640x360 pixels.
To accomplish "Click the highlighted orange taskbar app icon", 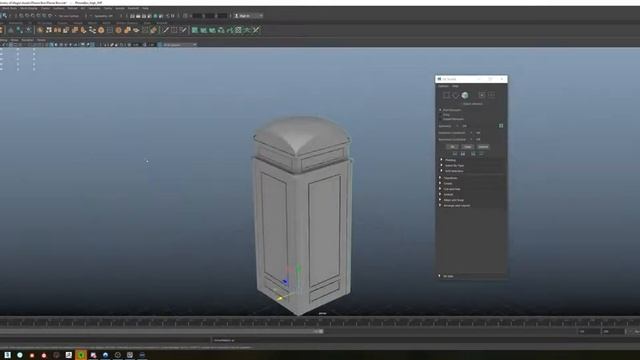I will click(x=81, y=355).
